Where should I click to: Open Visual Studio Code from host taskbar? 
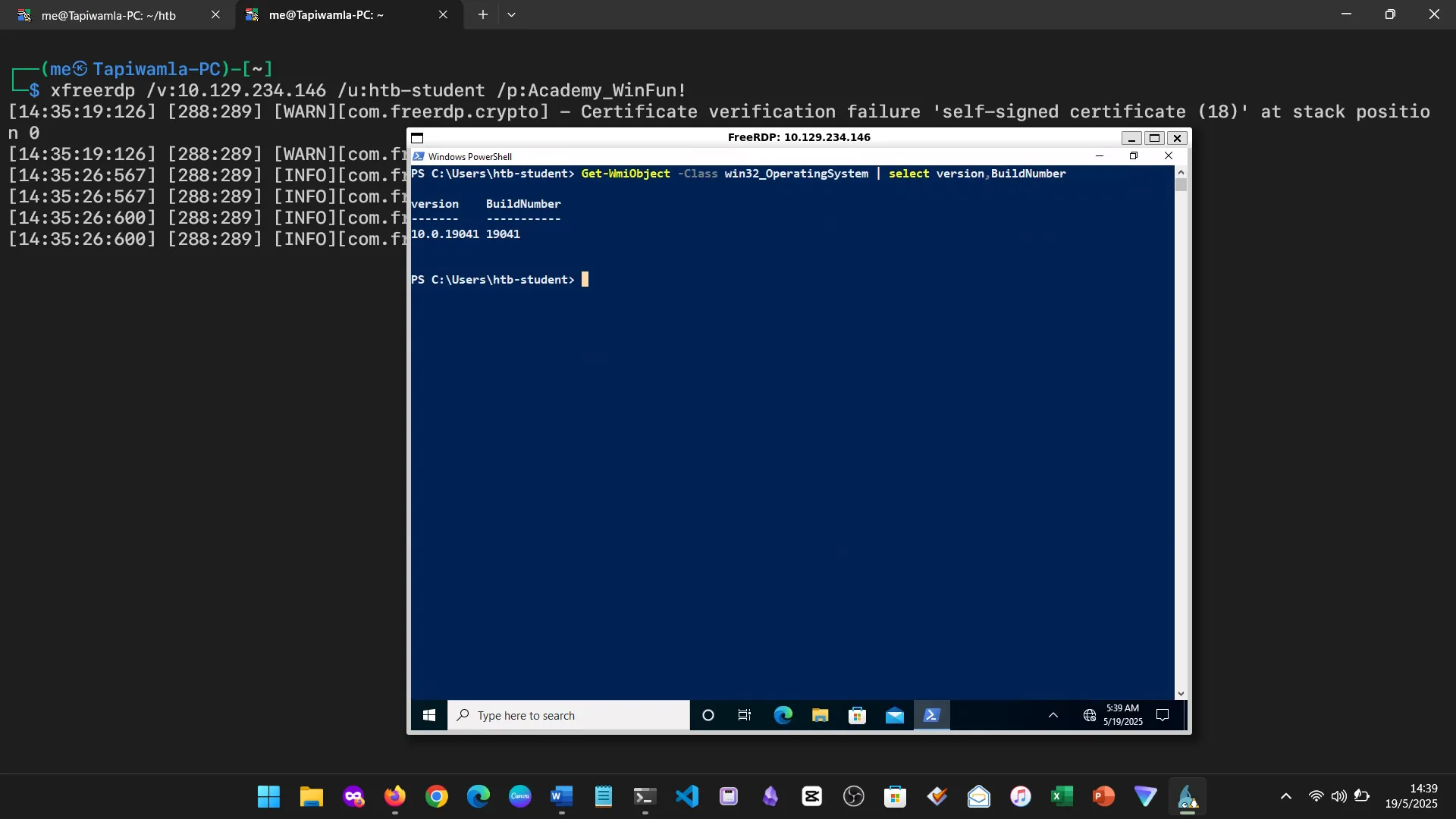(x=687, y=796)
